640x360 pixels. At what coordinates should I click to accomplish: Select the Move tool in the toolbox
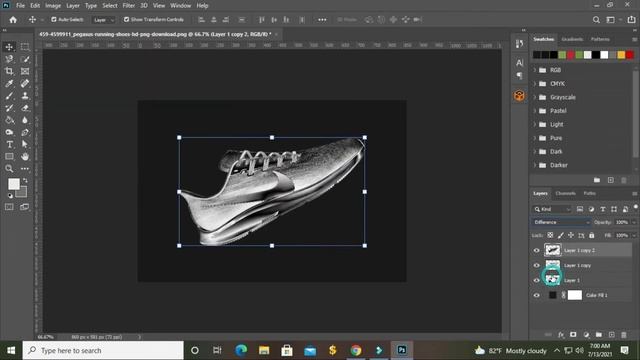pos(9,47)
